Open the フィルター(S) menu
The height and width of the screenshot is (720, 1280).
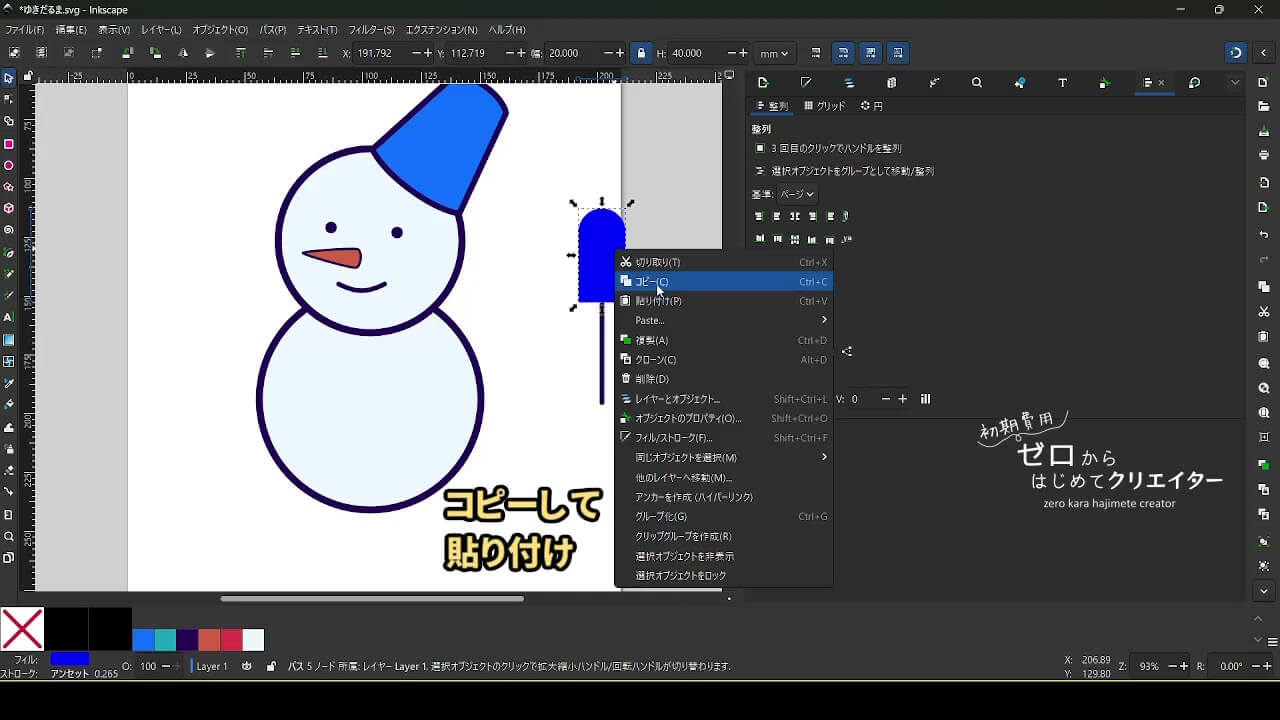pyautogui.click(x=371, y=30)
